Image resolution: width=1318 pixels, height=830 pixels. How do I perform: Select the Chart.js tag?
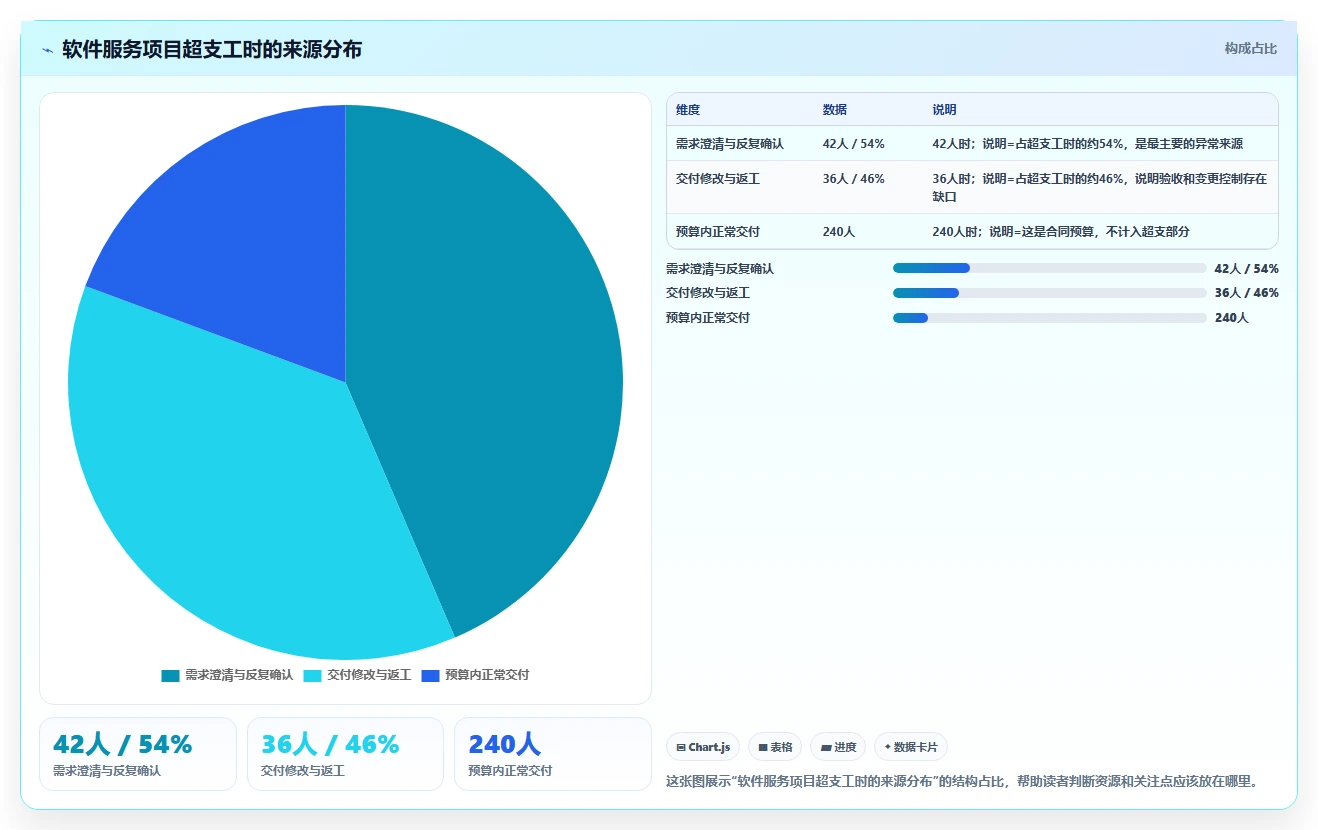(x=703, y=747)
